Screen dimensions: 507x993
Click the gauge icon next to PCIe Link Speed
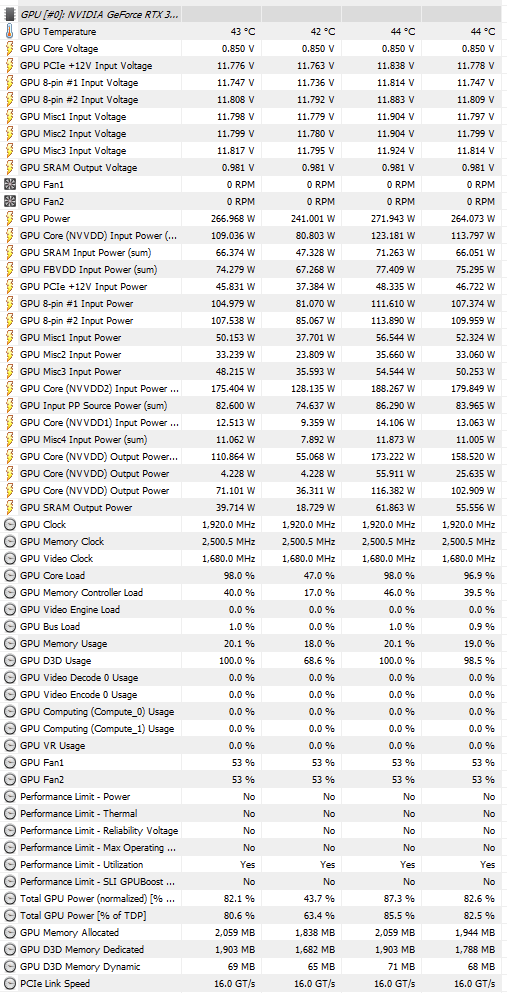pos(9,984)
